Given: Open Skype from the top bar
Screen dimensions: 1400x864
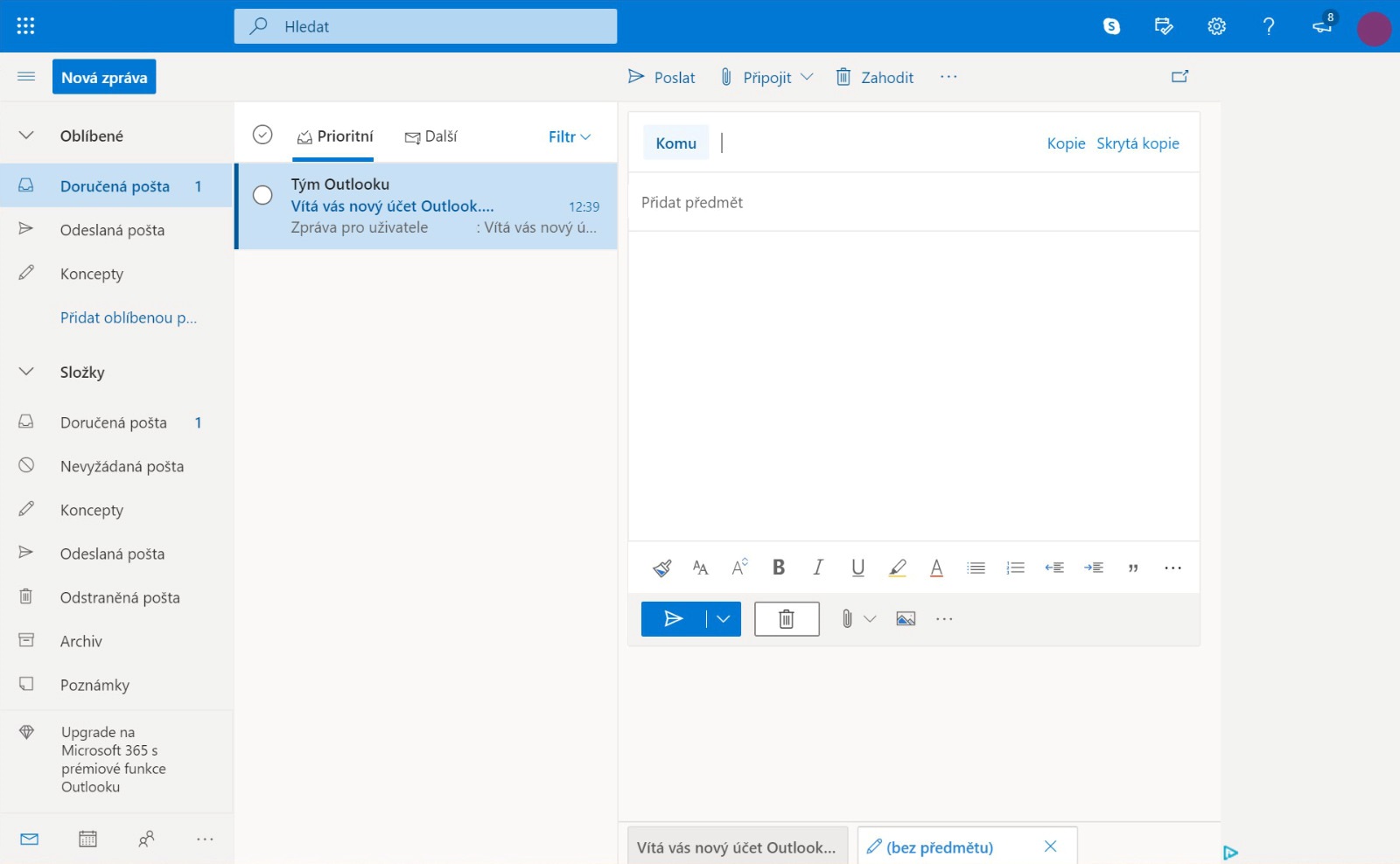Looking at the screenshot, I should coord(1111,25).
